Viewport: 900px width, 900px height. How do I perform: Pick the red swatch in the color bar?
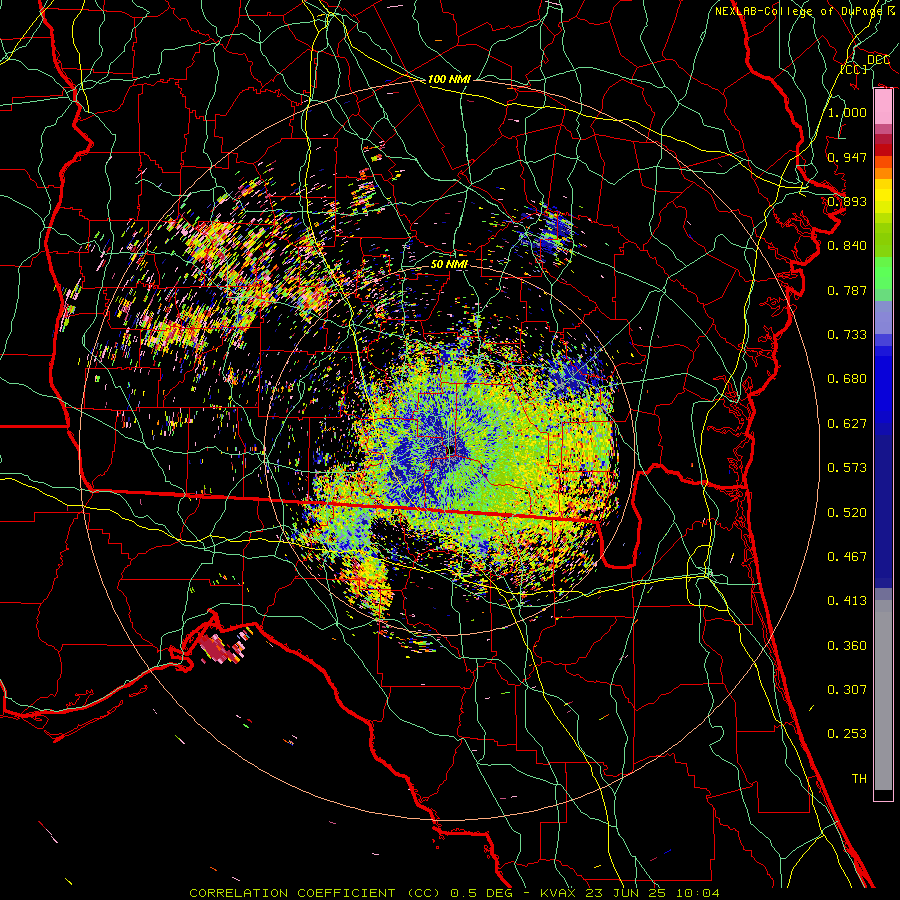coord(883,149)
